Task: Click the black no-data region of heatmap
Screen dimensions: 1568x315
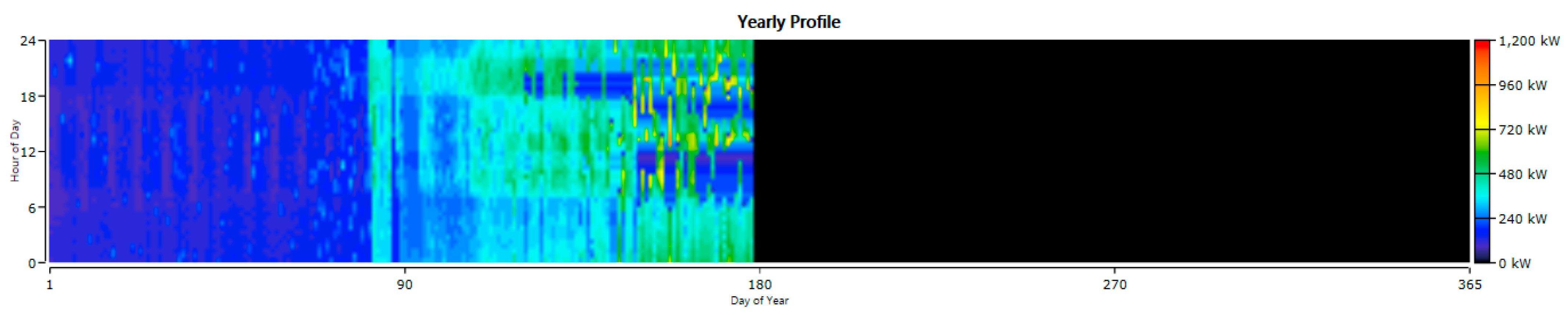Action: point(1111,151)
